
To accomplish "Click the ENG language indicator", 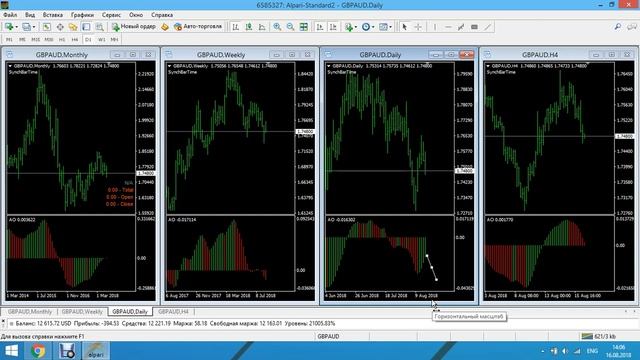I will [x=592, y=351].
